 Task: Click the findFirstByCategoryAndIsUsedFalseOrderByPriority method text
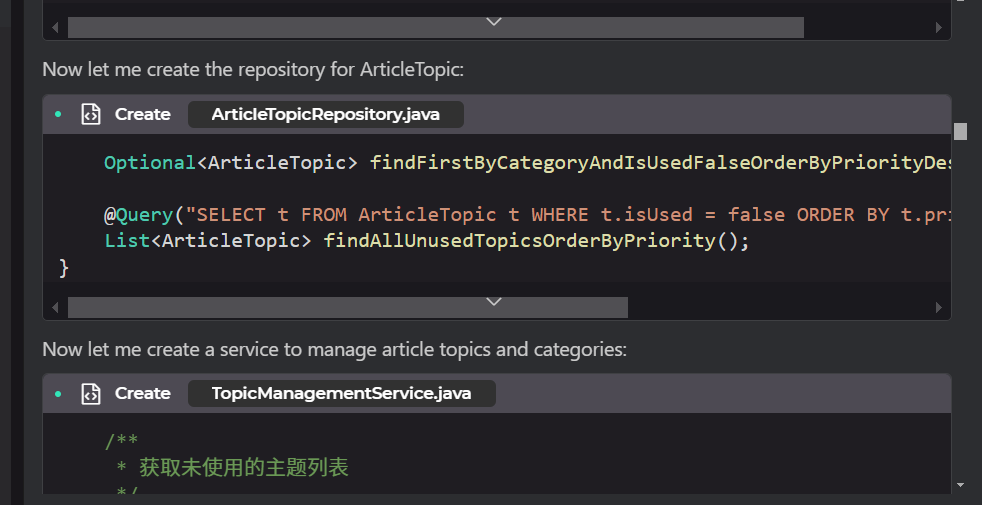click(x=660, y=163)
